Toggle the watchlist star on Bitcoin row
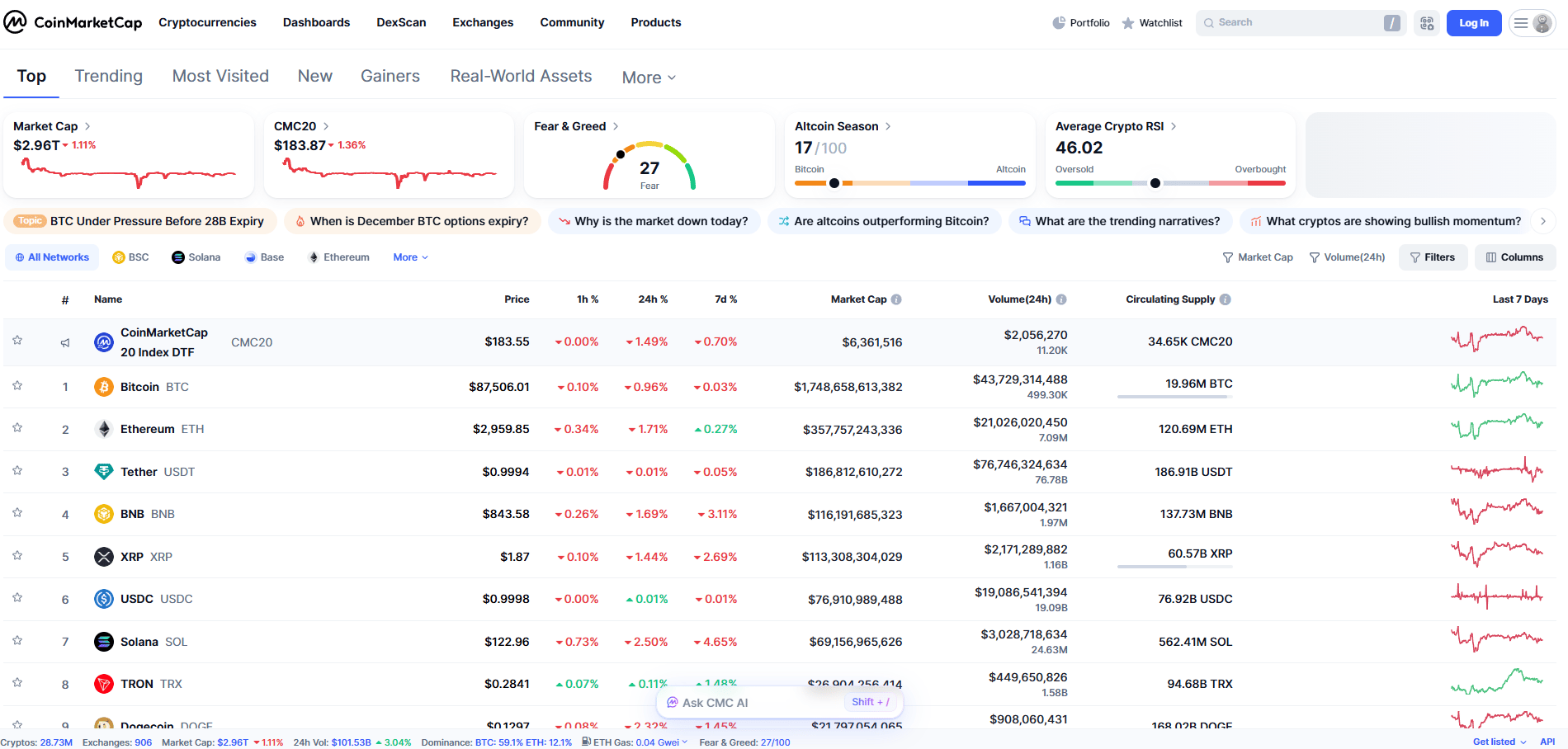This screenshot has height=749, width=1568. point(17,386)
